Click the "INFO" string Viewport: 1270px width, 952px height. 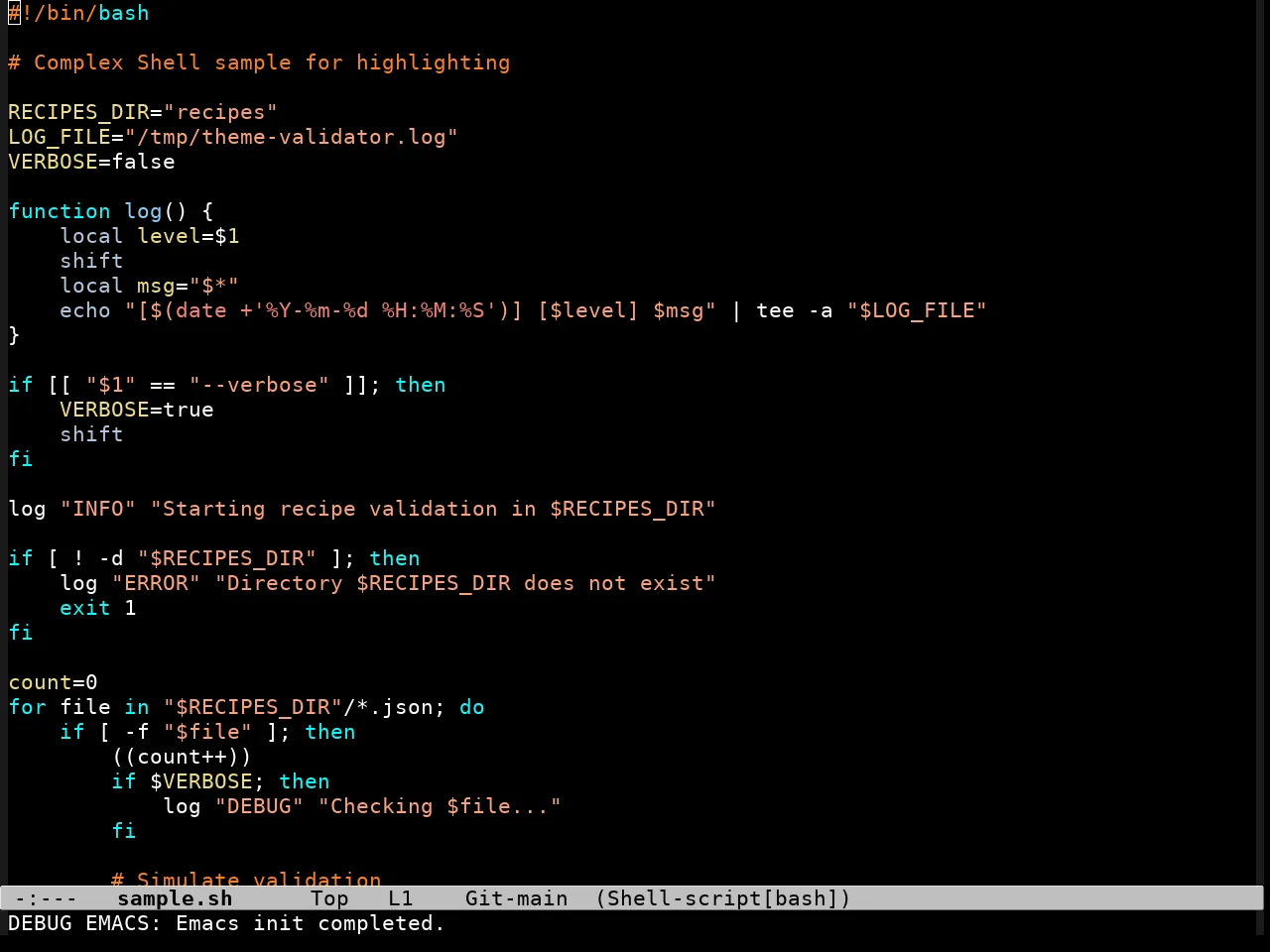click(x=98, y=509)
